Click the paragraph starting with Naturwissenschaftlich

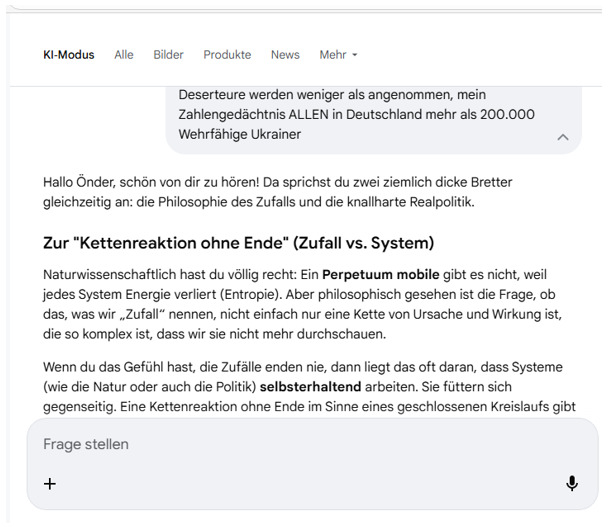click(300, 302)
